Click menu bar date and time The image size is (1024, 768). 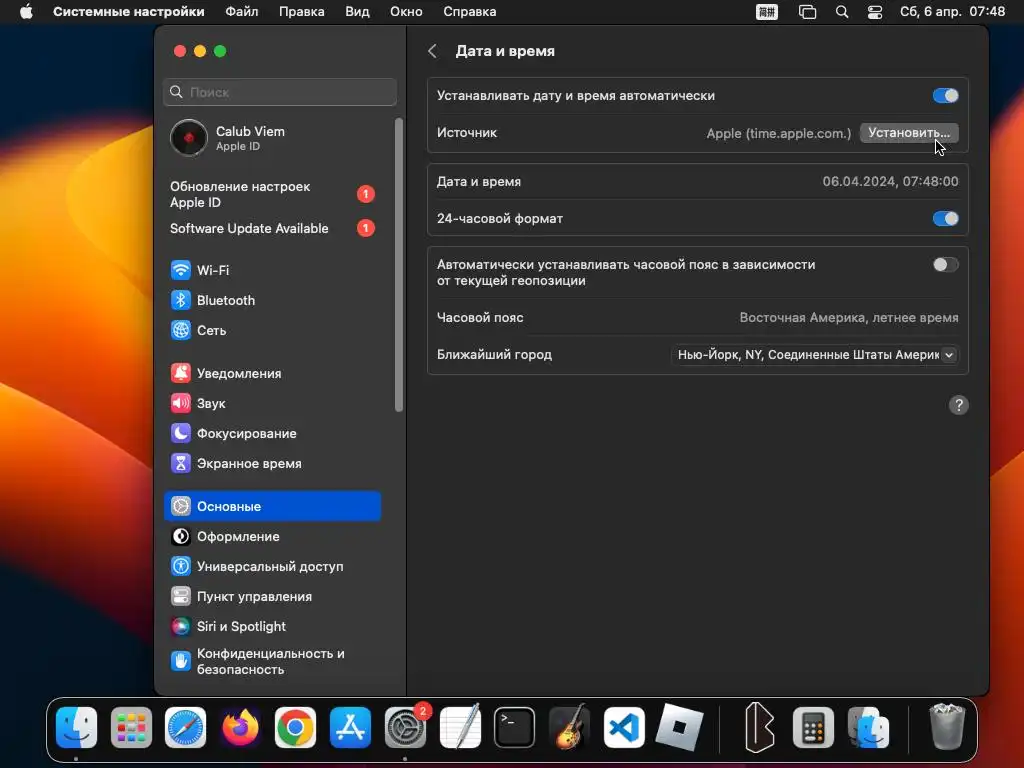952,12
